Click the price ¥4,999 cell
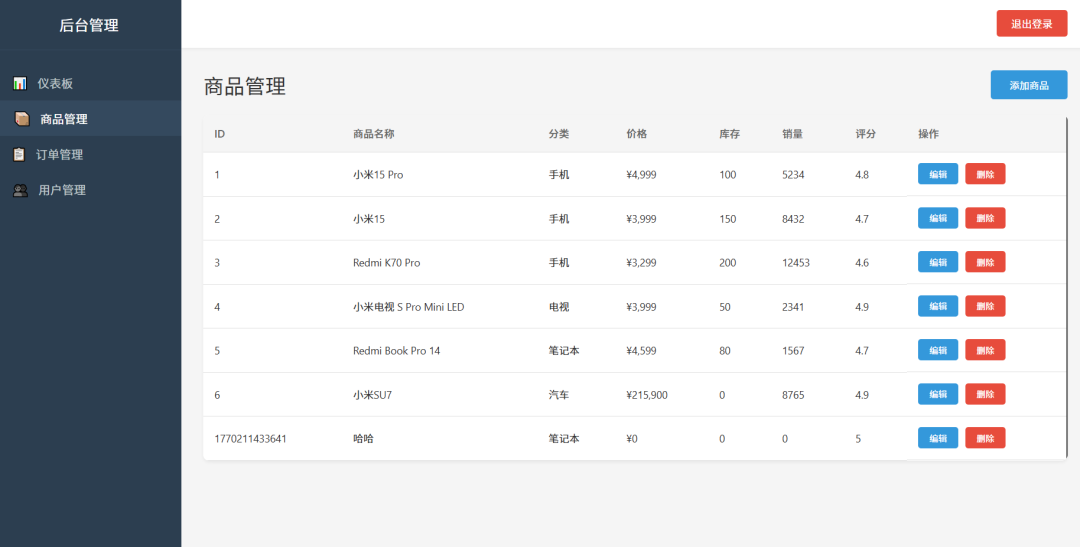This screenshot has width=1080, height=547. tap(641, 174)
